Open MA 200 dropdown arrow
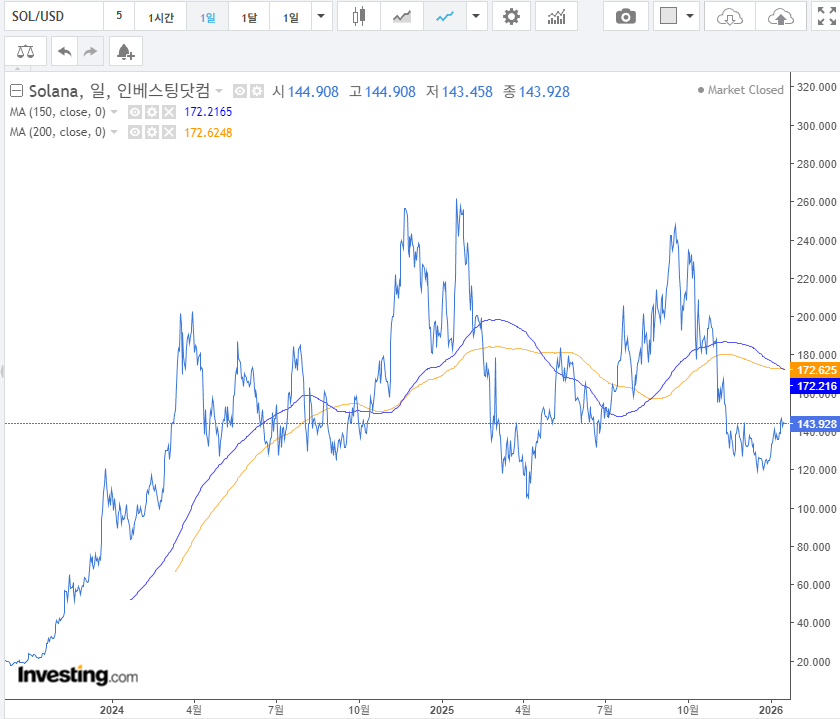 [114, 132]
